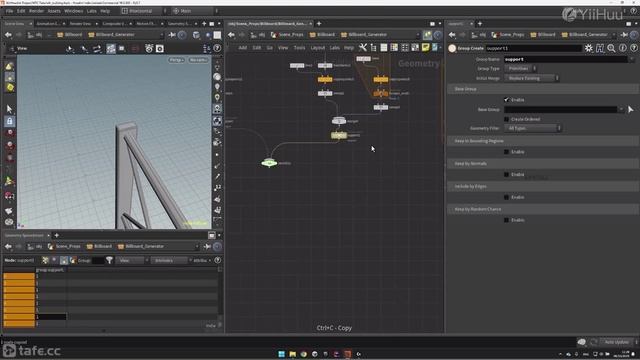Open Group Type dropdown

click(x=520, y=69)
